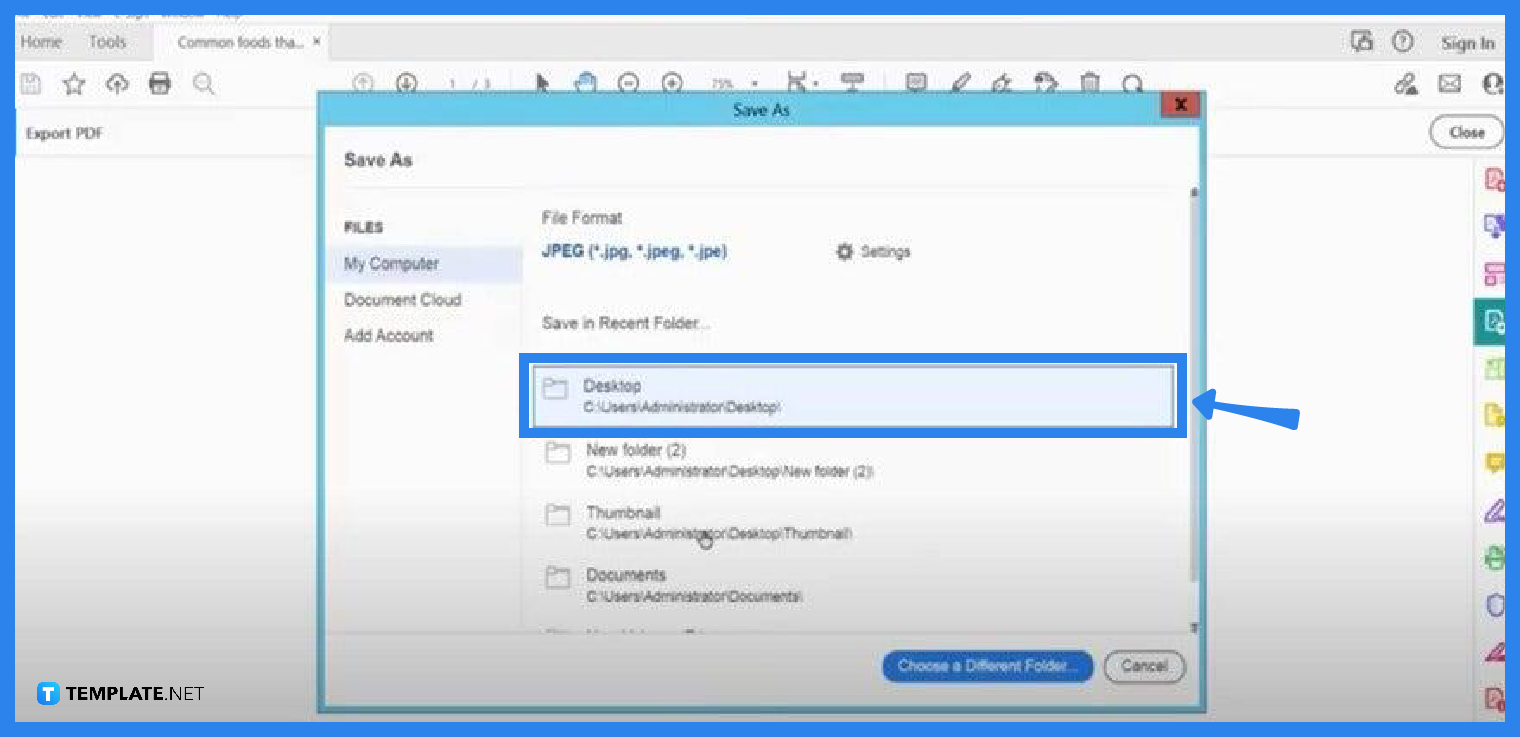Select the pencil markup tool in toolbar
This screenshot has height=737, width=1520.
960,84
